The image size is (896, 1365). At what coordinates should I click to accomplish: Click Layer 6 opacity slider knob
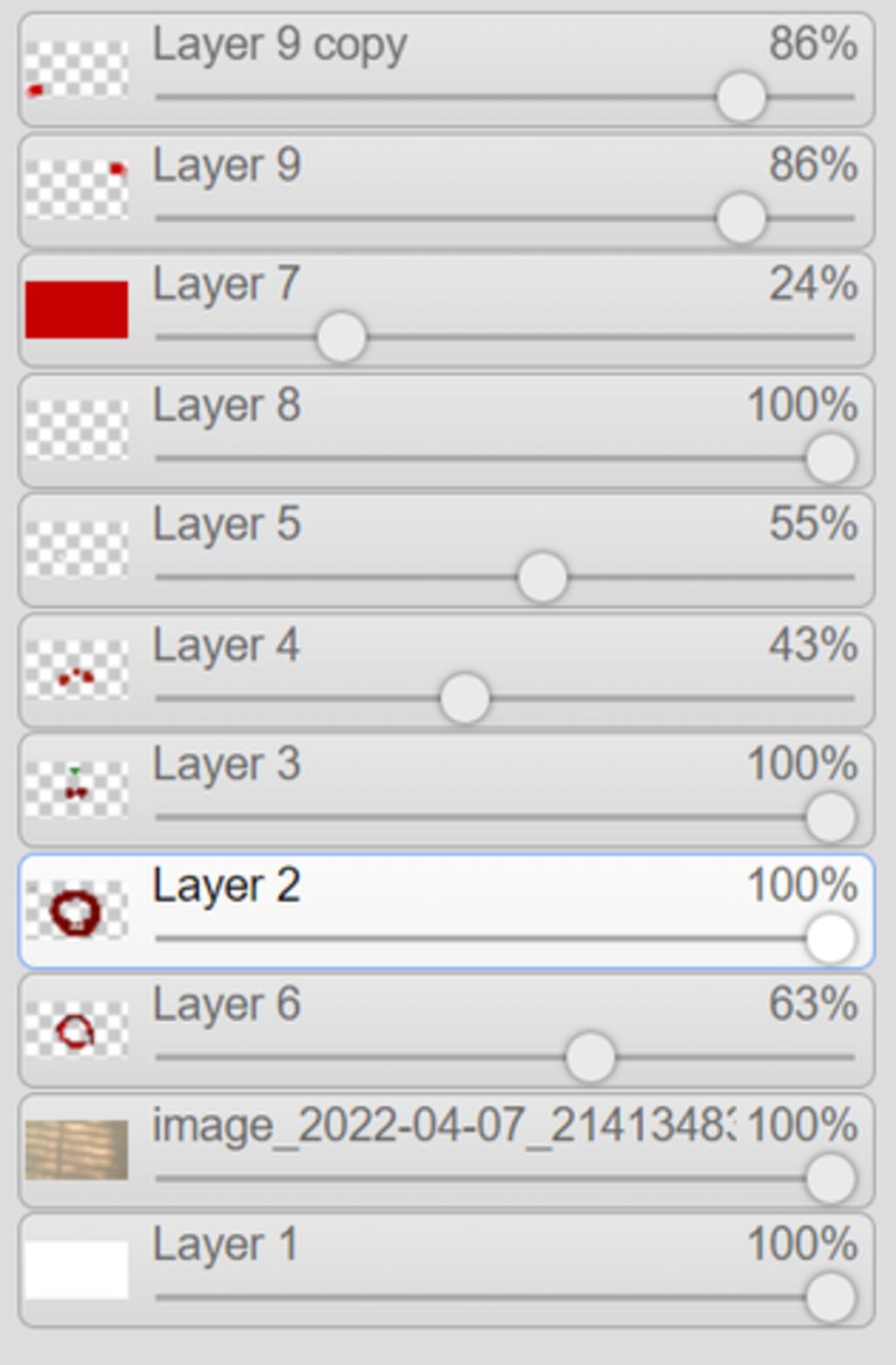(x=591, y=1057)
